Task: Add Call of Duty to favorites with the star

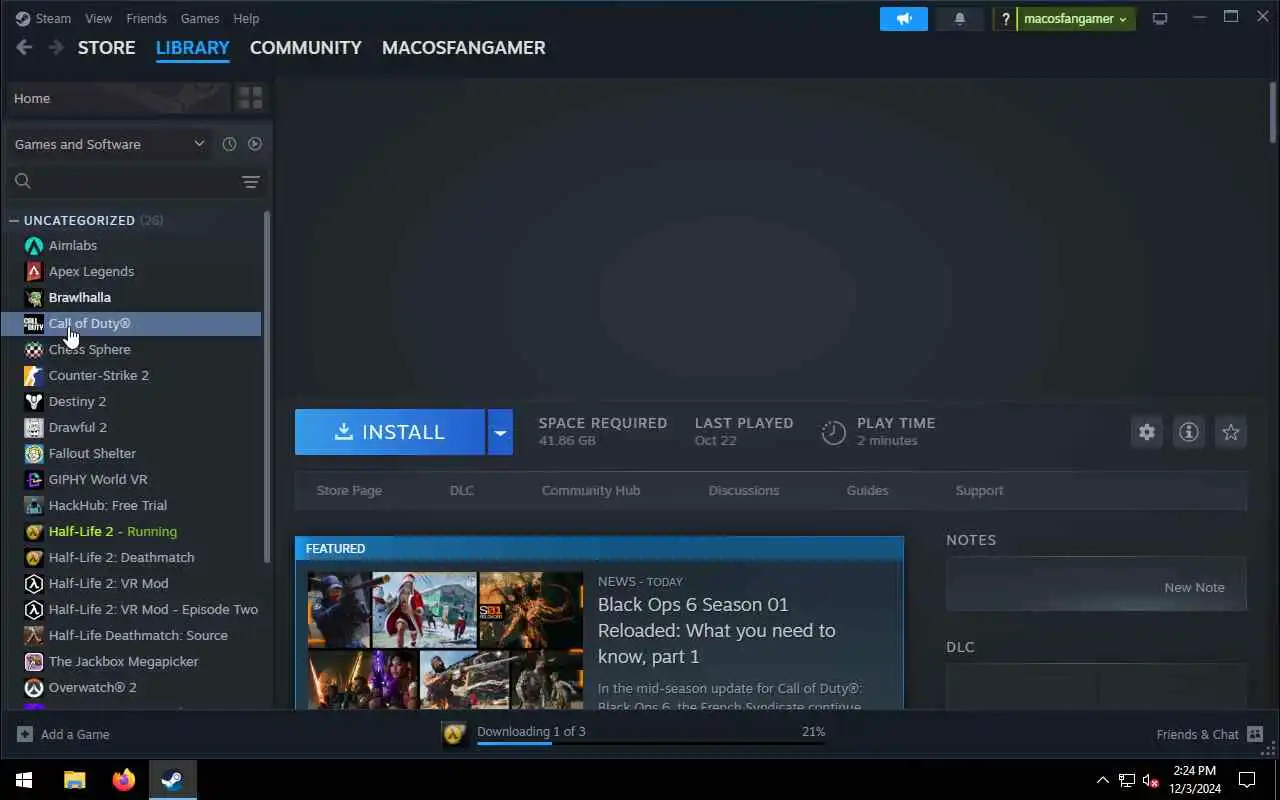Action: point(1231,432)
